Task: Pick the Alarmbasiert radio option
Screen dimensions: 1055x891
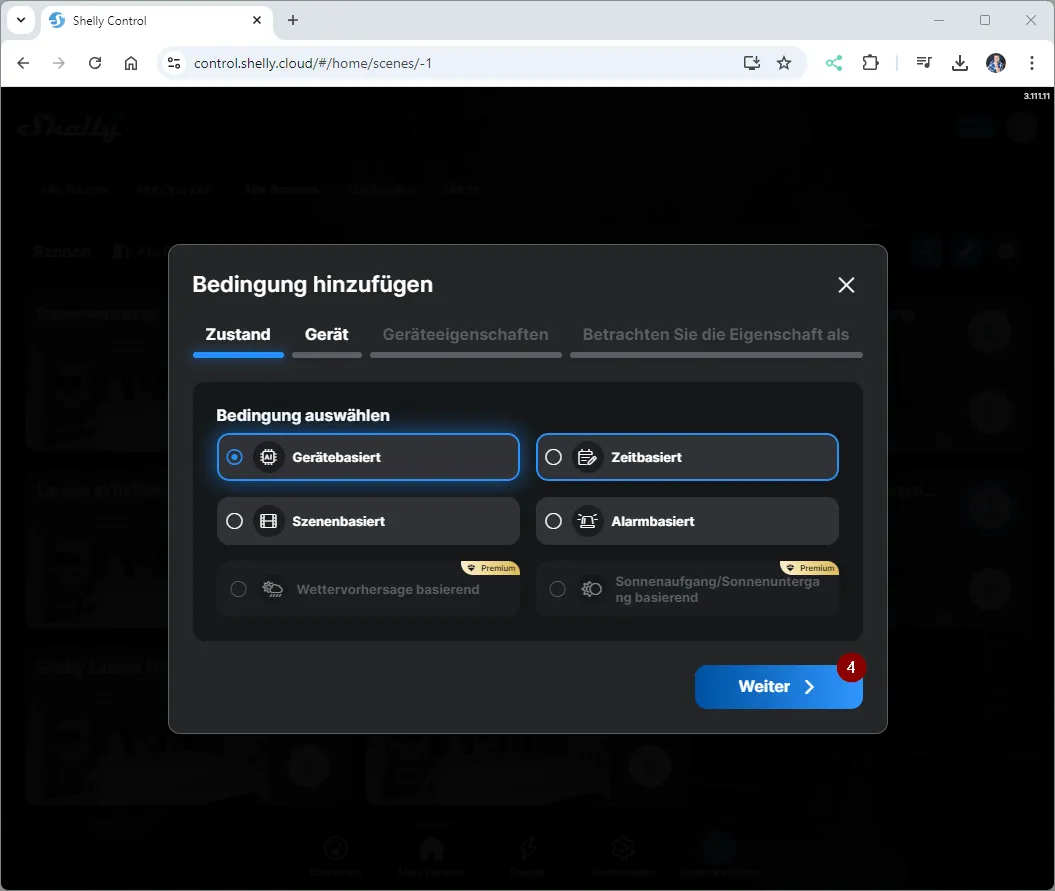Action: pyautogui.click(x=554, y=521)
